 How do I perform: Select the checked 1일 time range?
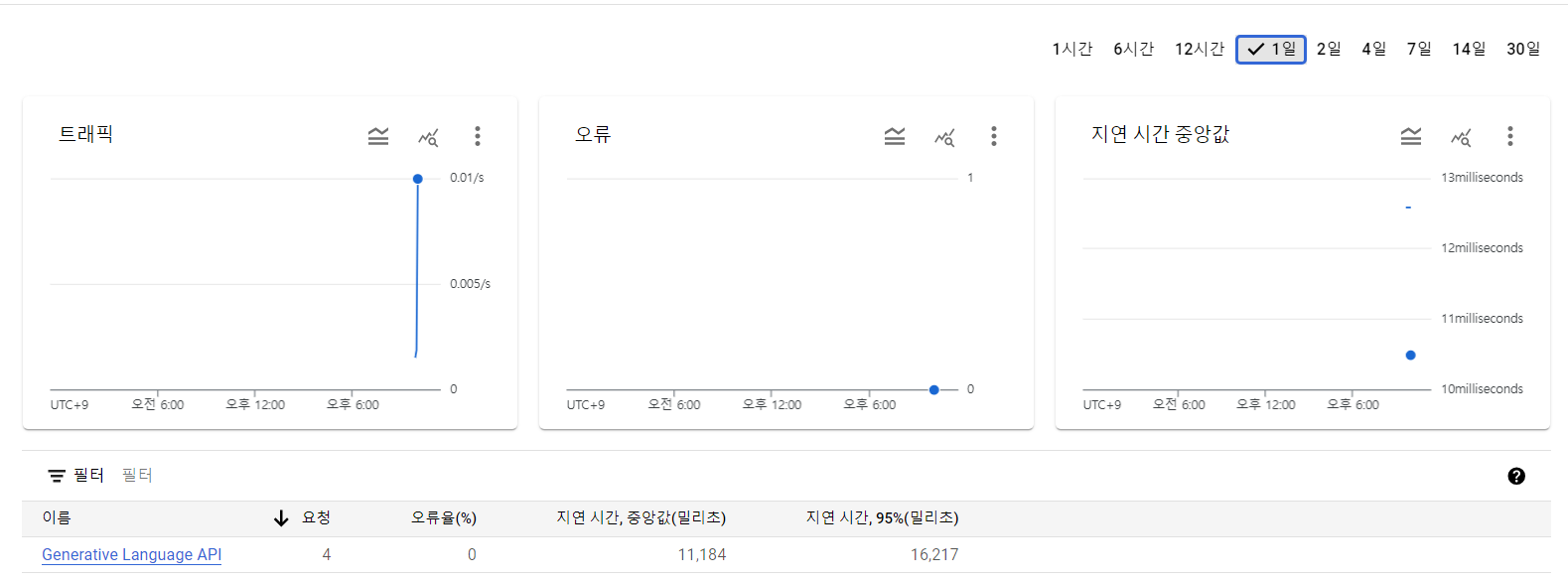pyautogui.click(x=1271, y=49)
